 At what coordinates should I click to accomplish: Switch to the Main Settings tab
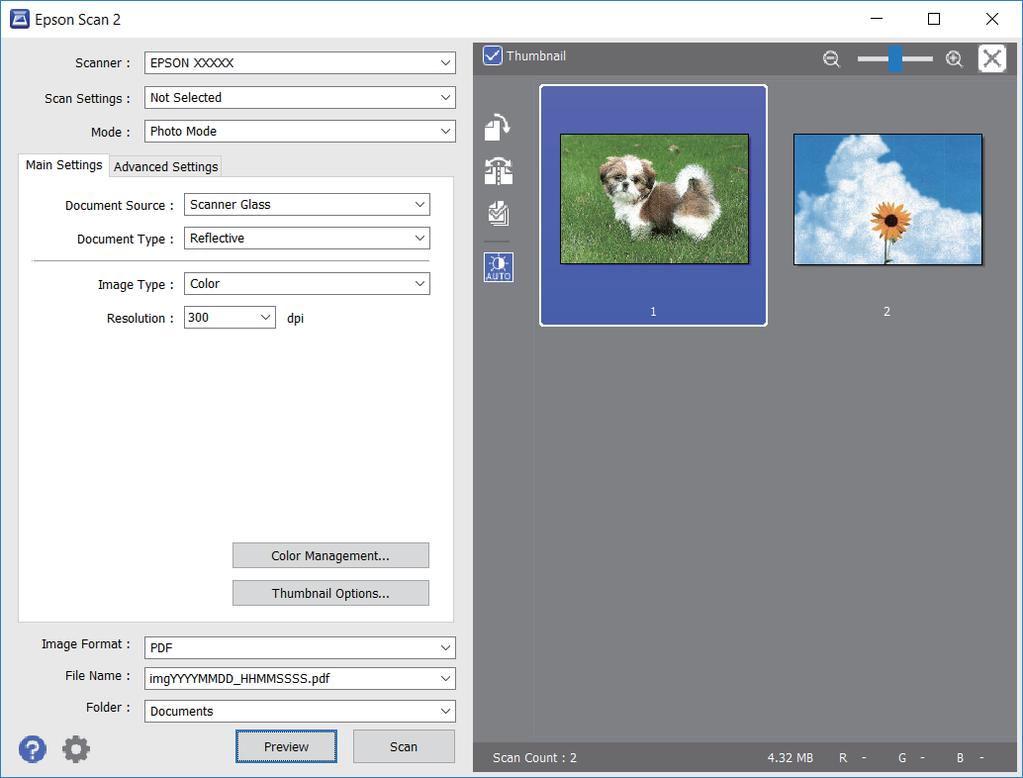pos(64,165)
